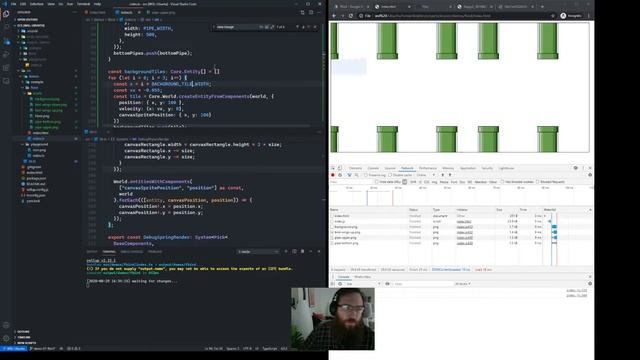
Task: Clear the network log in DevTools
Action: click(x=340, y=175)
